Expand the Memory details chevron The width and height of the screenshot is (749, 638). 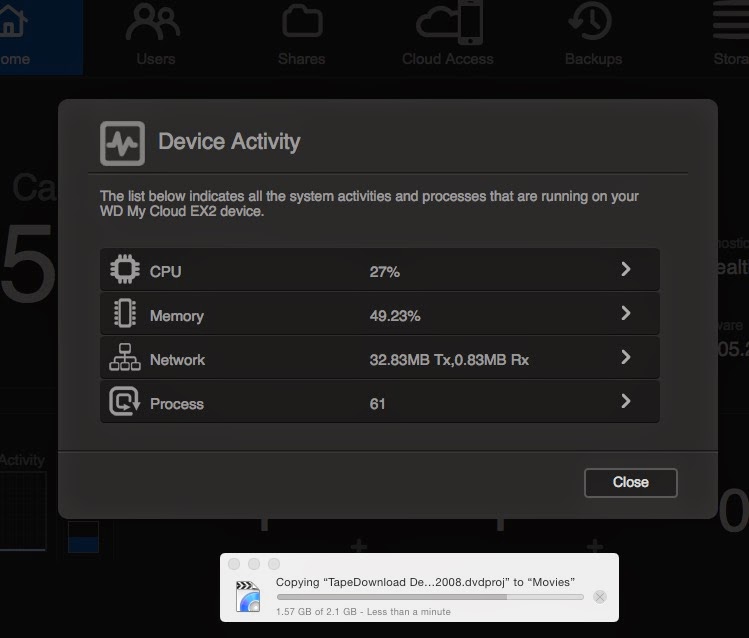[x=626, y=313]
